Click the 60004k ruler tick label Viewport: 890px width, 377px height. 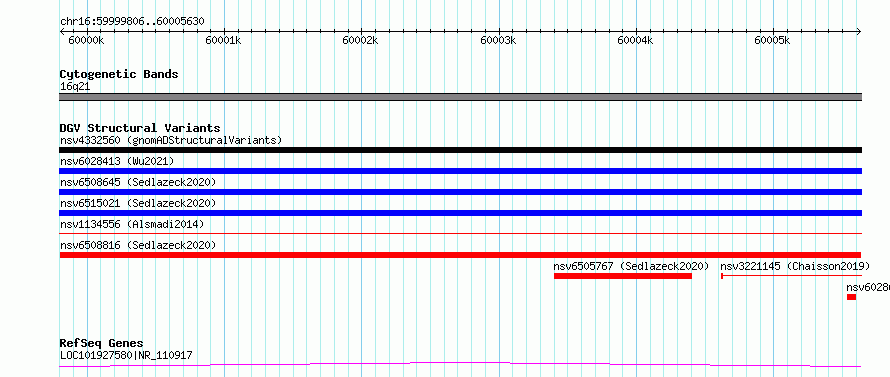[x=636, y=41]
